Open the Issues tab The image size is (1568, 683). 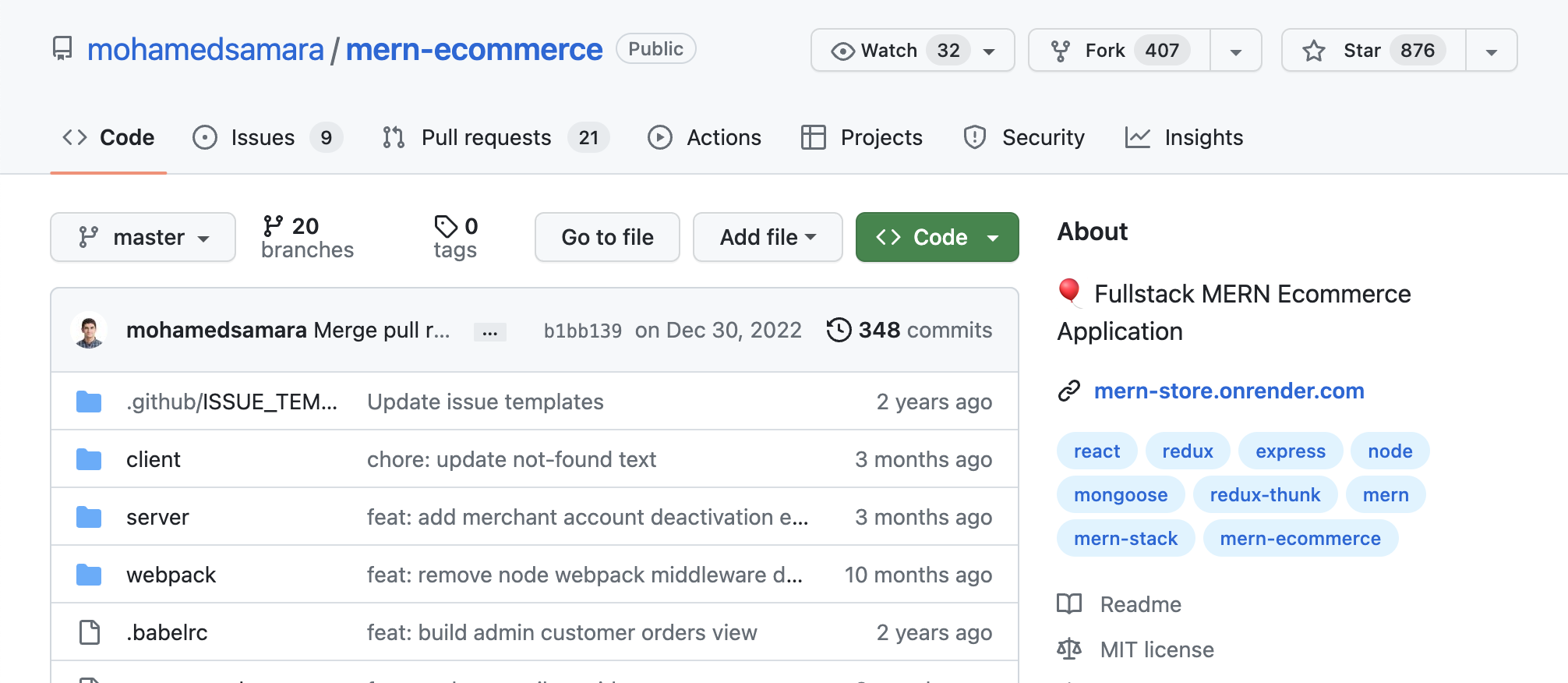click(267, 137)
